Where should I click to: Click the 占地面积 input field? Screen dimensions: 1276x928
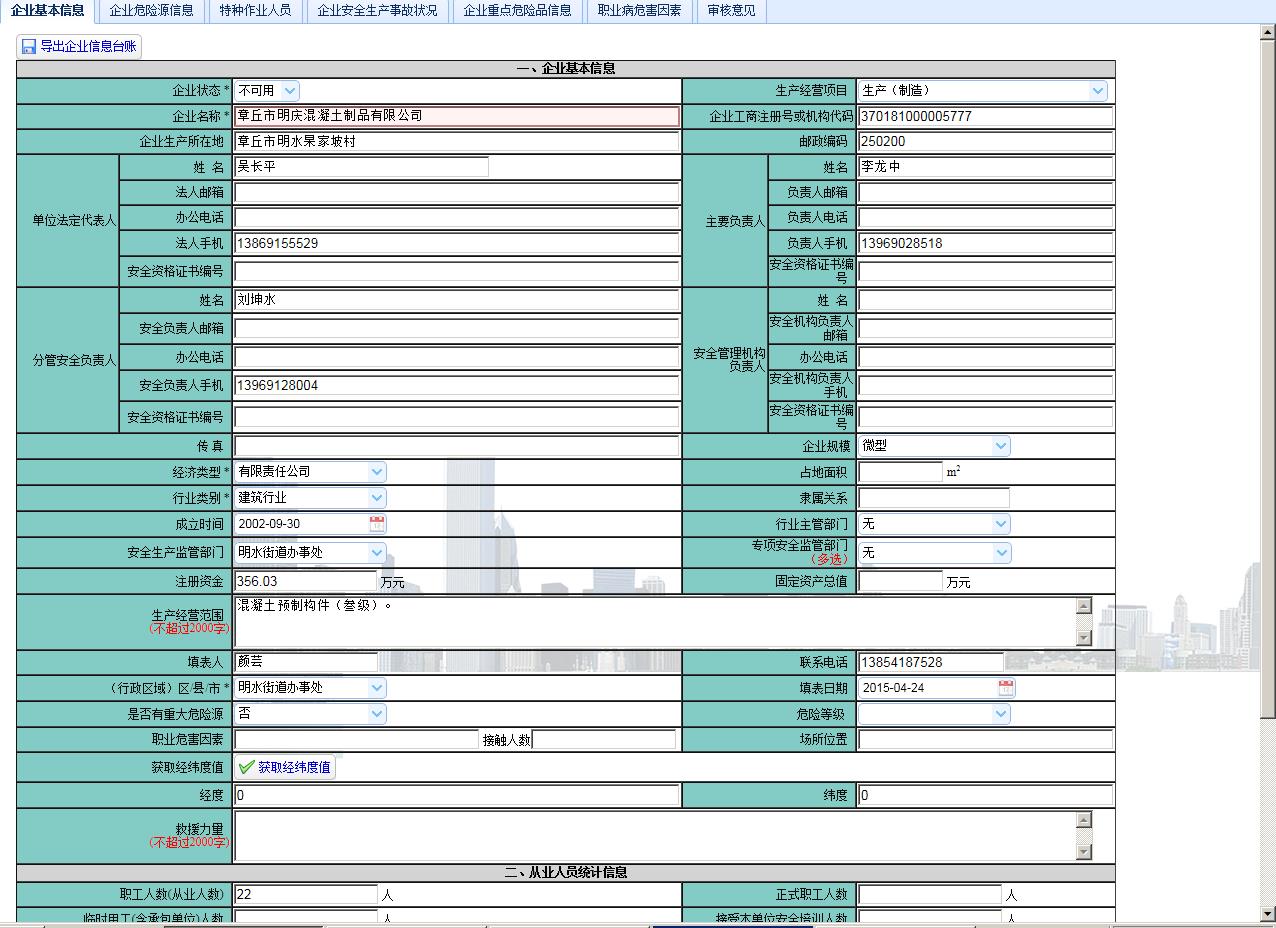point(900,472)
